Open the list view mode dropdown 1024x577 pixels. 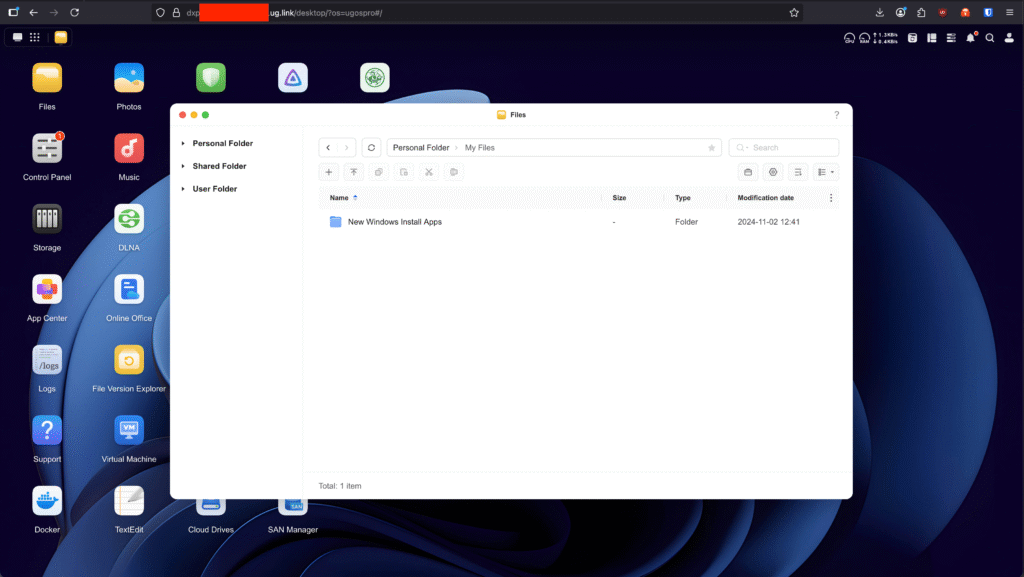tap(826, 172)
